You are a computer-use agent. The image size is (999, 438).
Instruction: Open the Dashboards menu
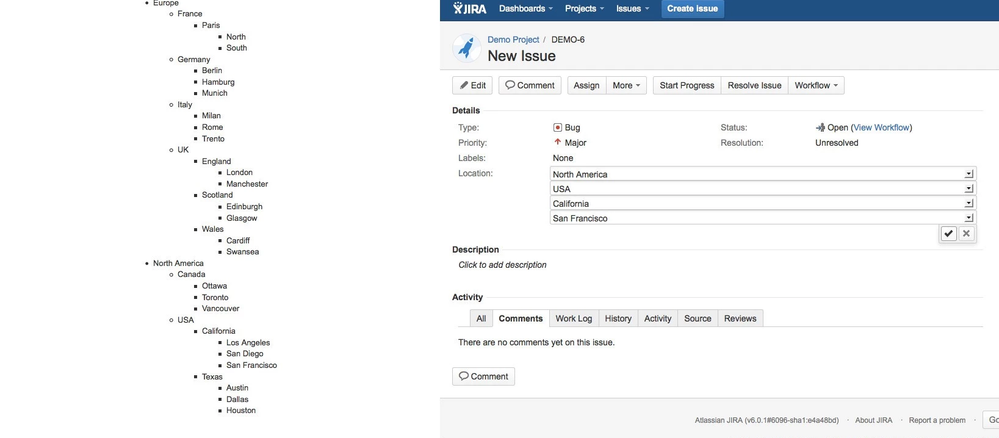pos(526,8)
